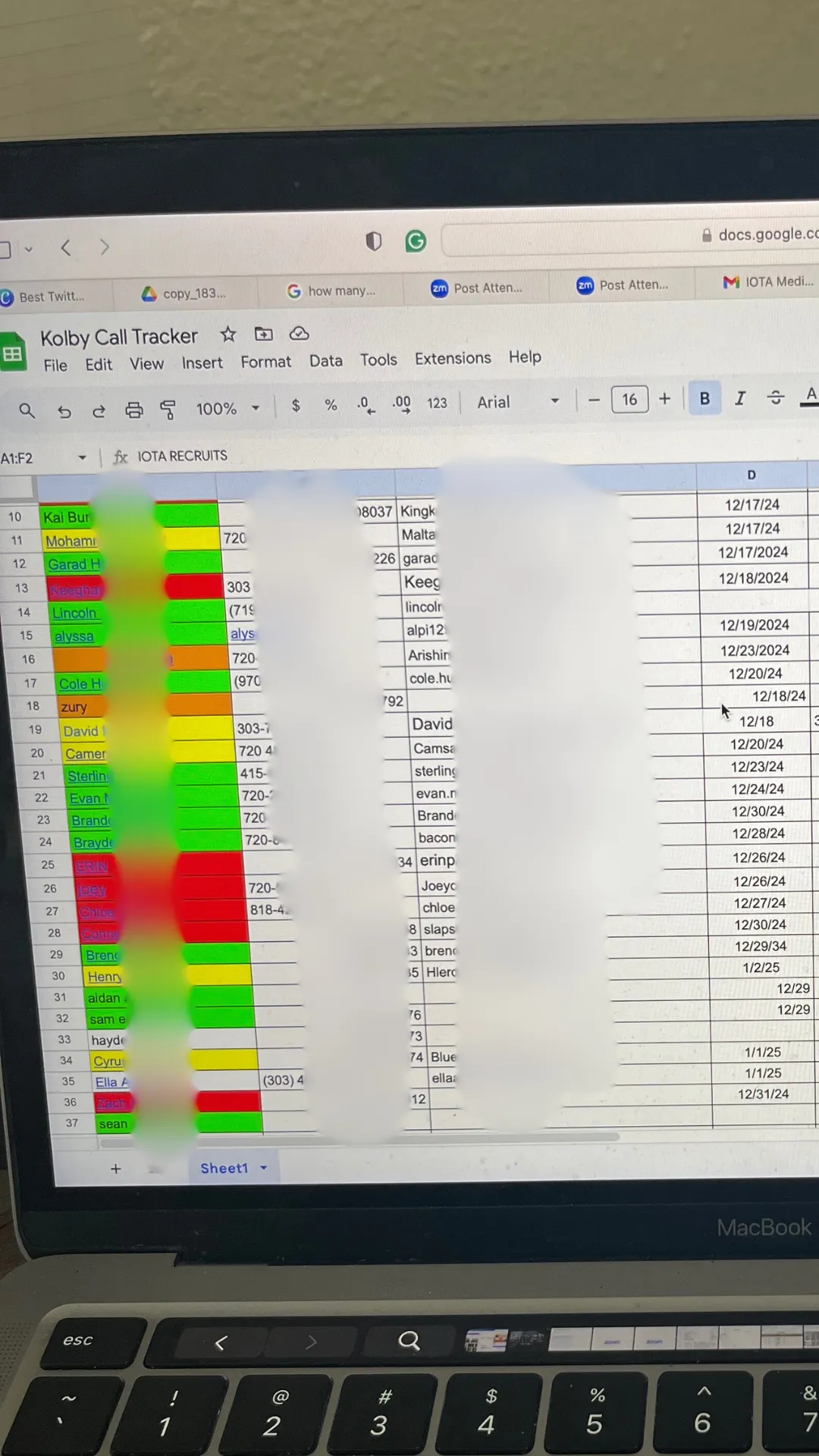Check the cloud document status icon
819x1456 pixels.
click(300, 333)
